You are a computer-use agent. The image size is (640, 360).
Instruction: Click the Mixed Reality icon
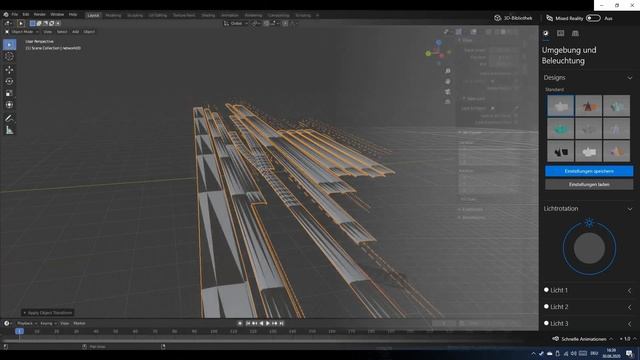pos(549,18)
